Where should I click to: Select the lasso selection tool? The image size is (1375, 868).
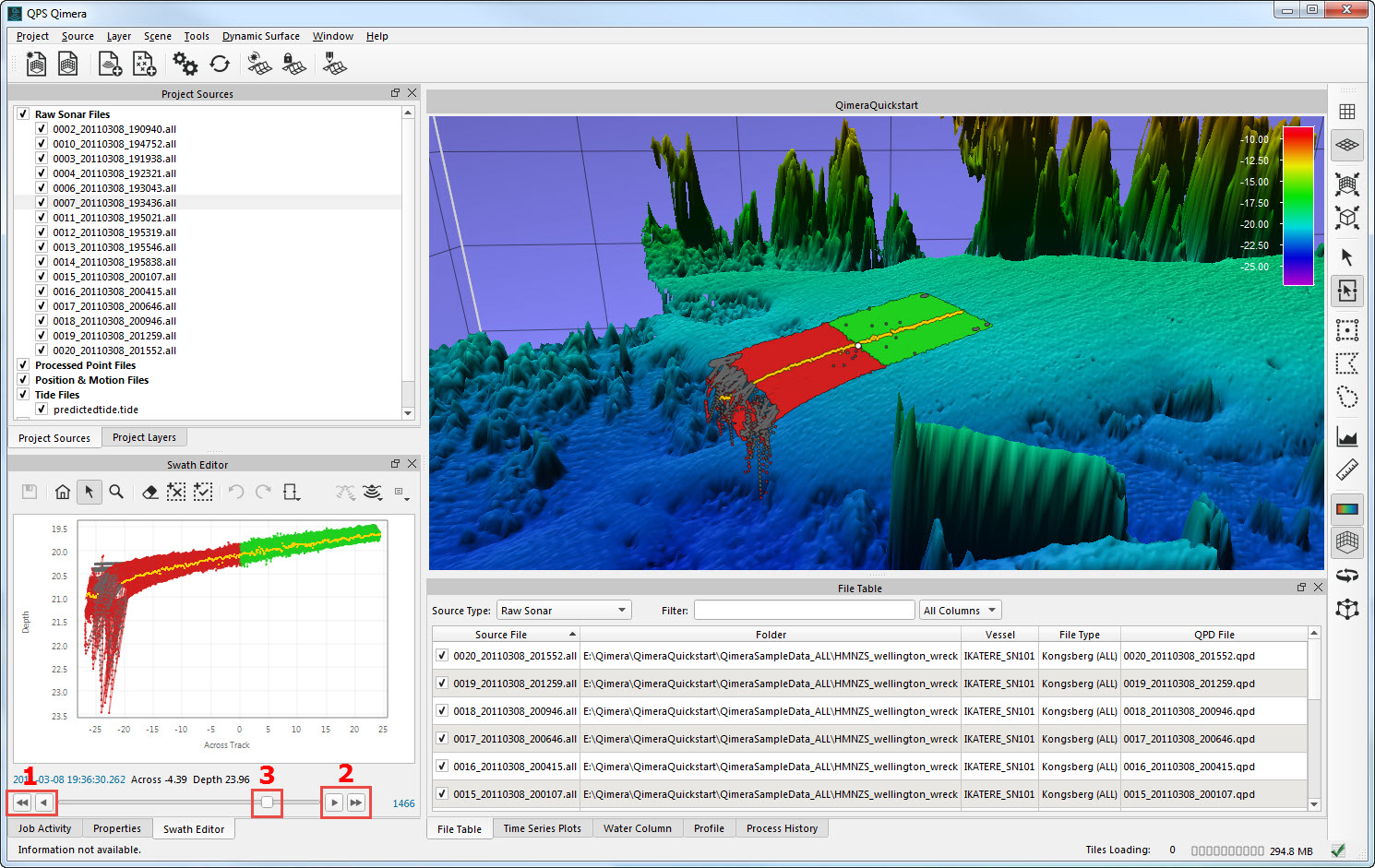tap(1347, 398)
